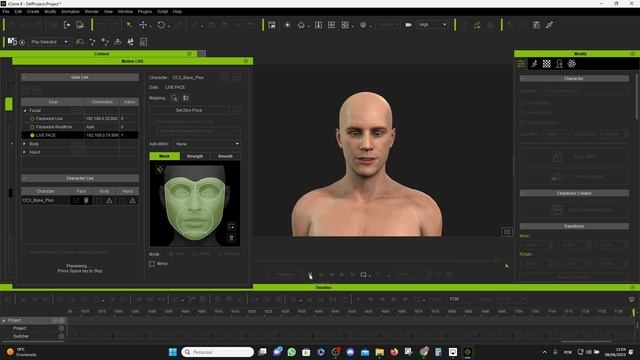Click the diamond icon atop face mask preview
Screen dimensions: 640x360
[160, 169]
